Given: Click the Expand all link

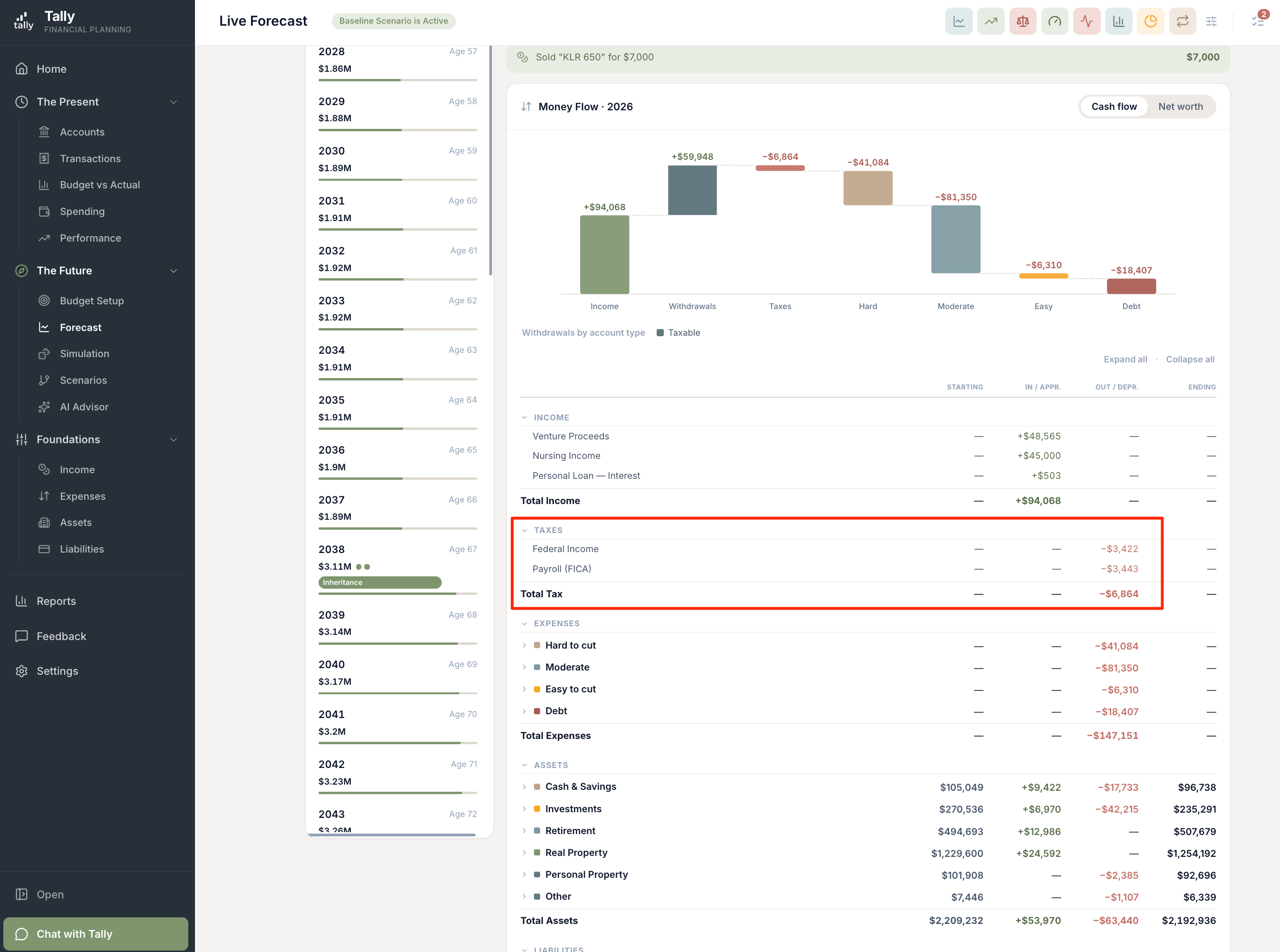Looking at the screenshot, I should point(1125,359).
